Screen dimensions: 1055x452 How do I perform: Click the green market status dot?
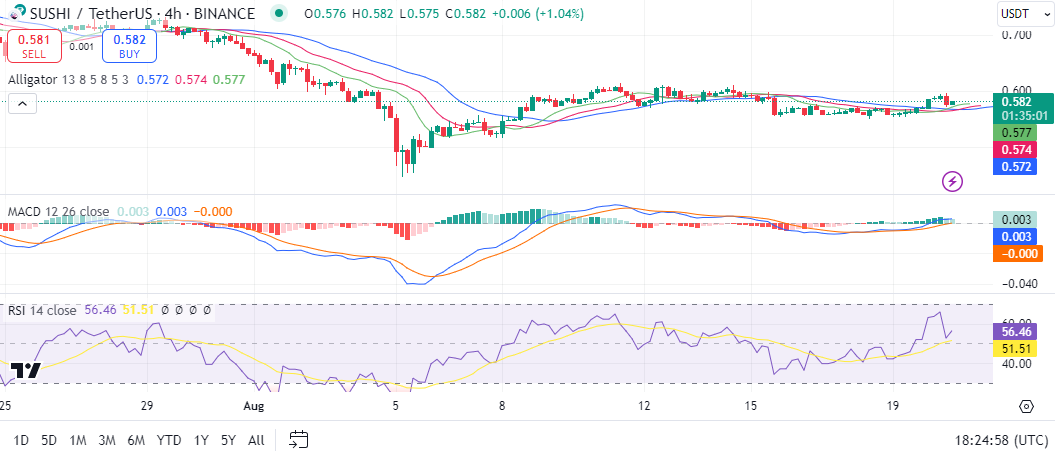(278, 13)
